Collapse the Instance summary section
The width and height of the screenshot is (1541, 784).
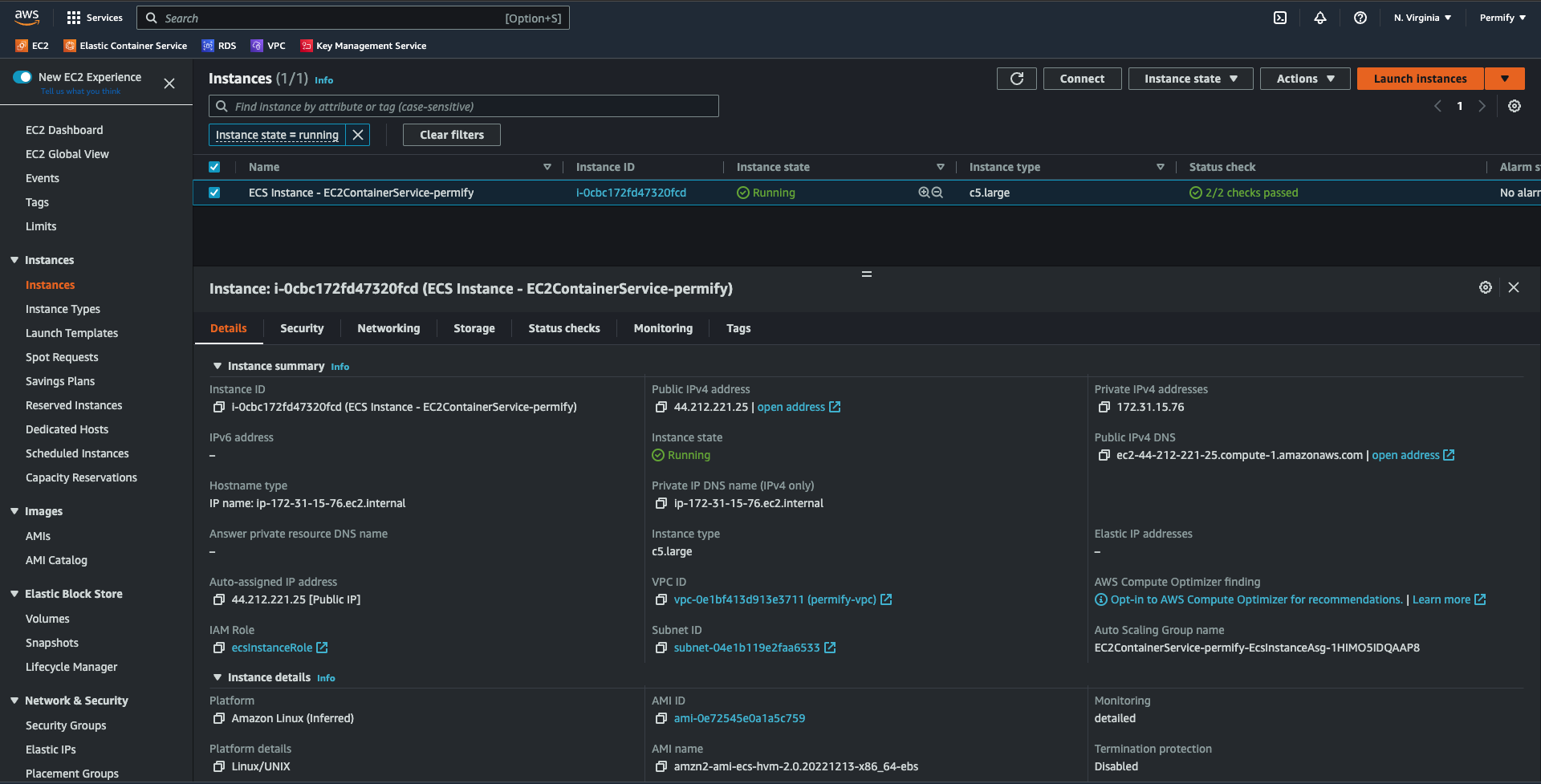tap(217, 366)
